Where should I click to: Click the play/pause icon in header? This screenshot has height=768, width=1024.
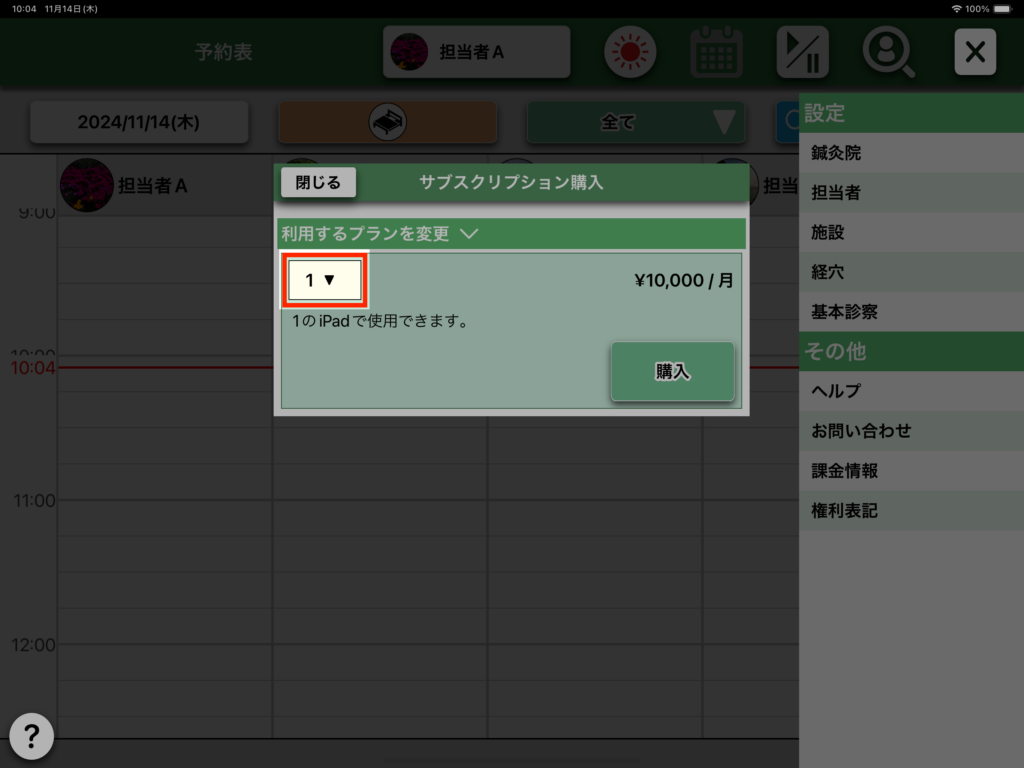802,52
